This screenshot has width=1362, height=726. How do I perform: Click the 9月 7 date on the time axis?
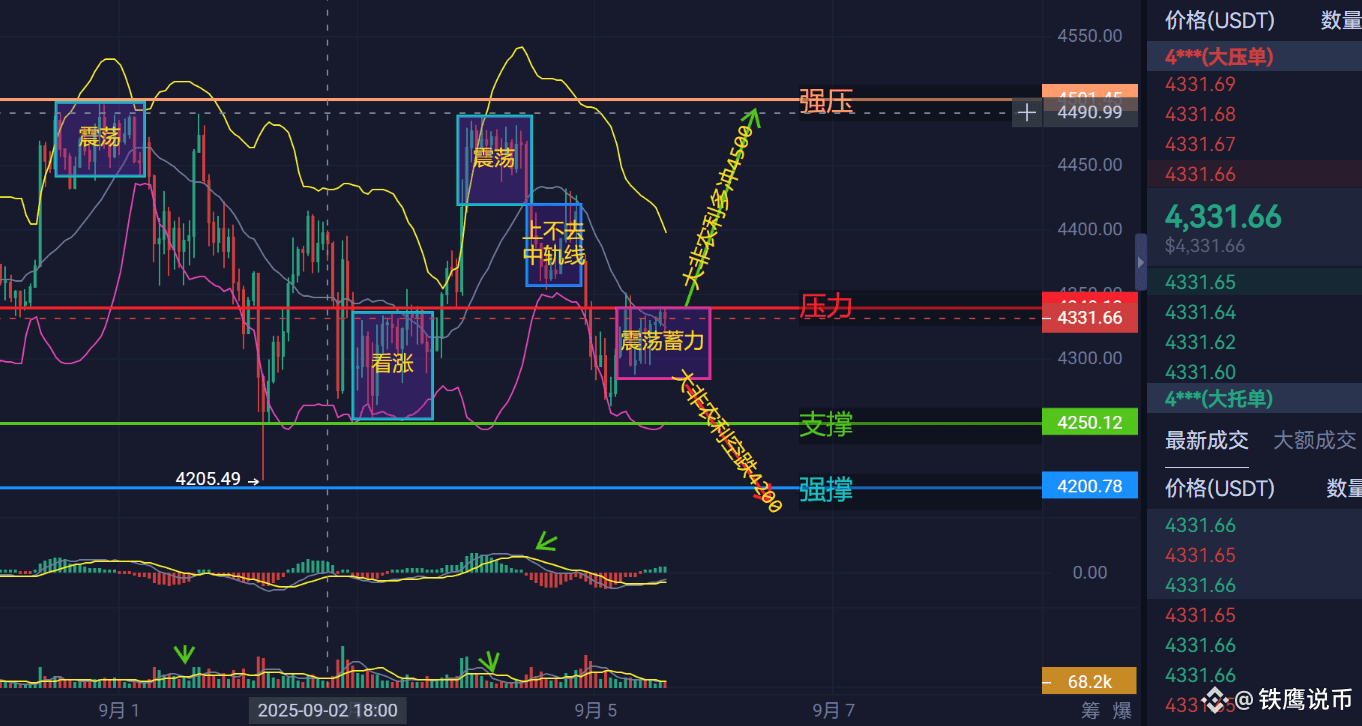(834, 711)
